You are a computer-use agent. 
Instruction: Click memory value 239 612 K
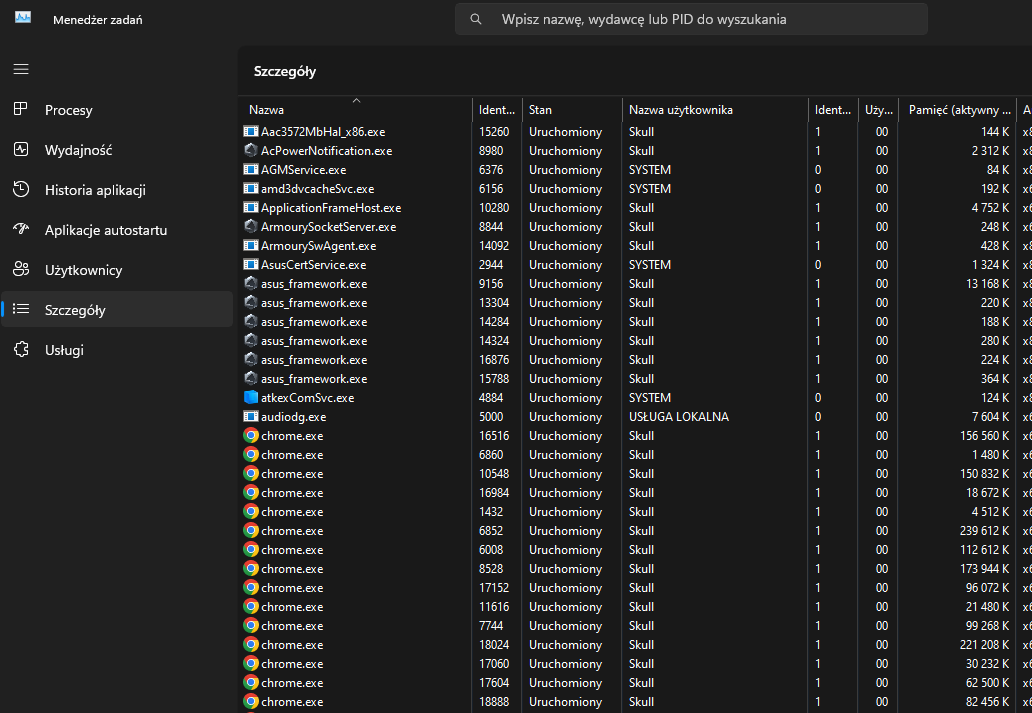point(984,531)
